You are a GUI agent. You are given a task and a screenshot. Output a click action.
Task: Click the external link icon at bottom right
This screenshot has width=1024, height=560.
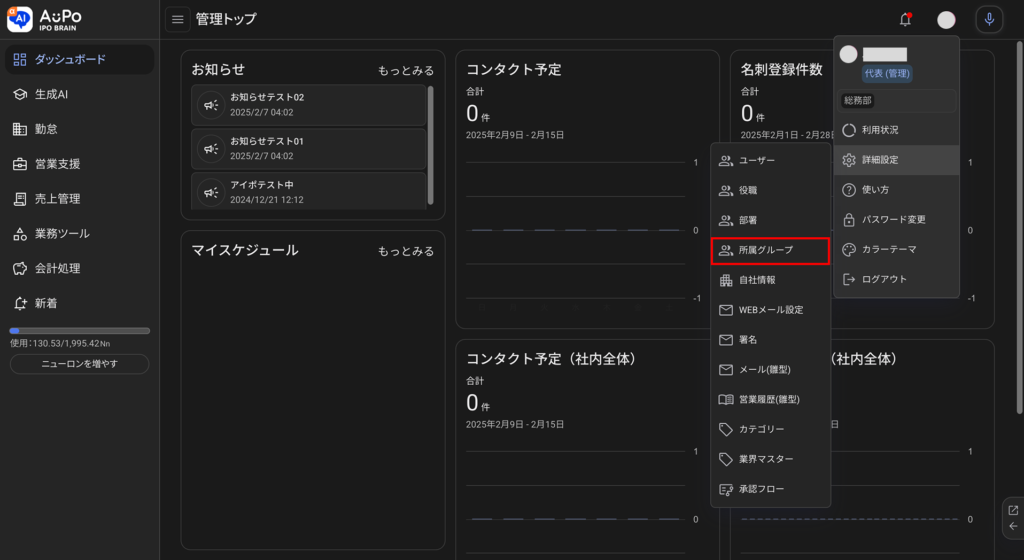pos(1012,510)
